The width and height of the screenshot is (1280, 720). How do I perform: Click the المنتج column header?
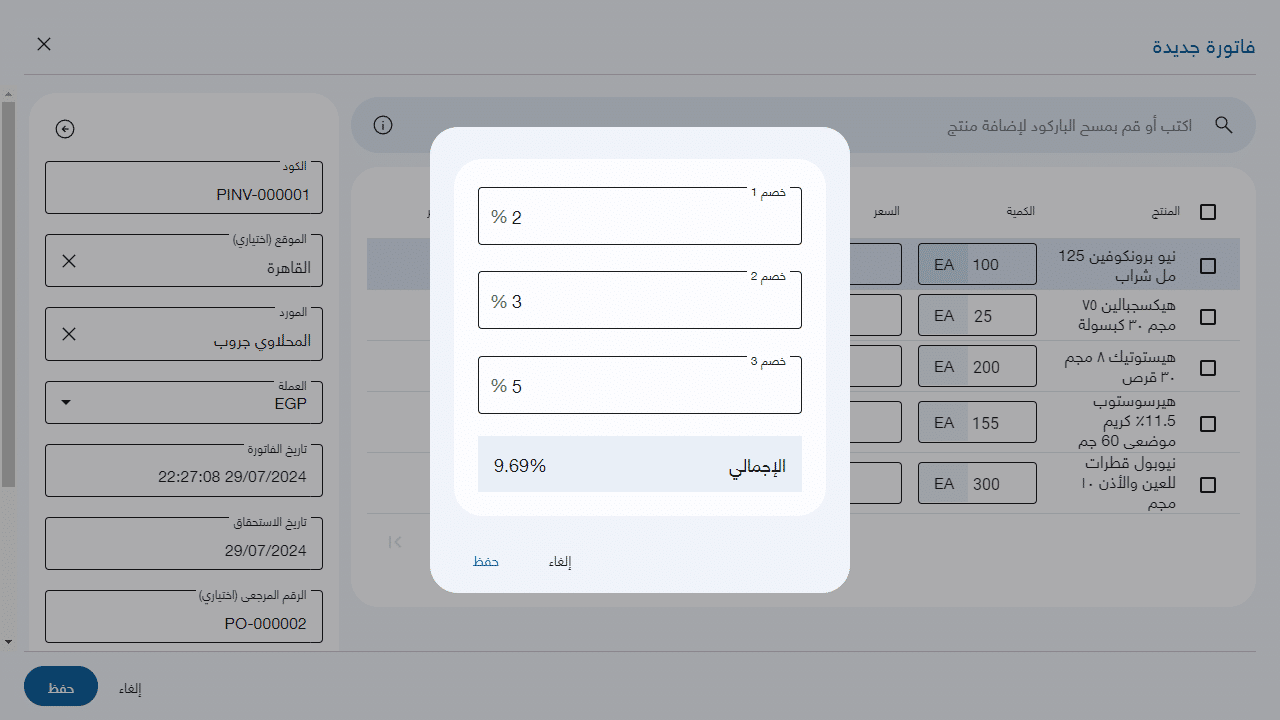[x=1165, y=211]
